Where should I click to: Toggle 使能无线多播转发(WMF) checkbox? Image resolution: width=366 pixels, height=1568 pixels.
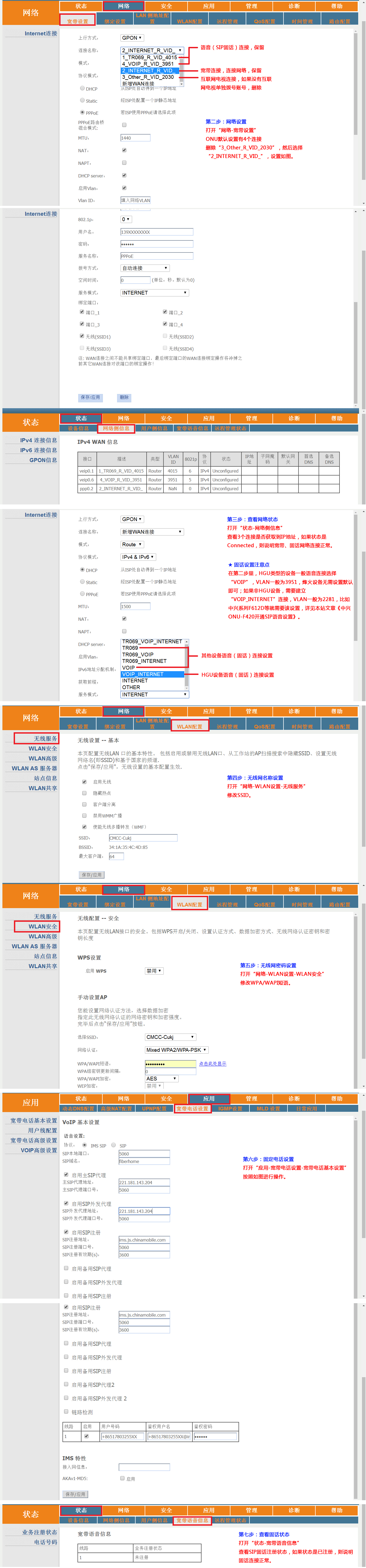click(84, 827)
